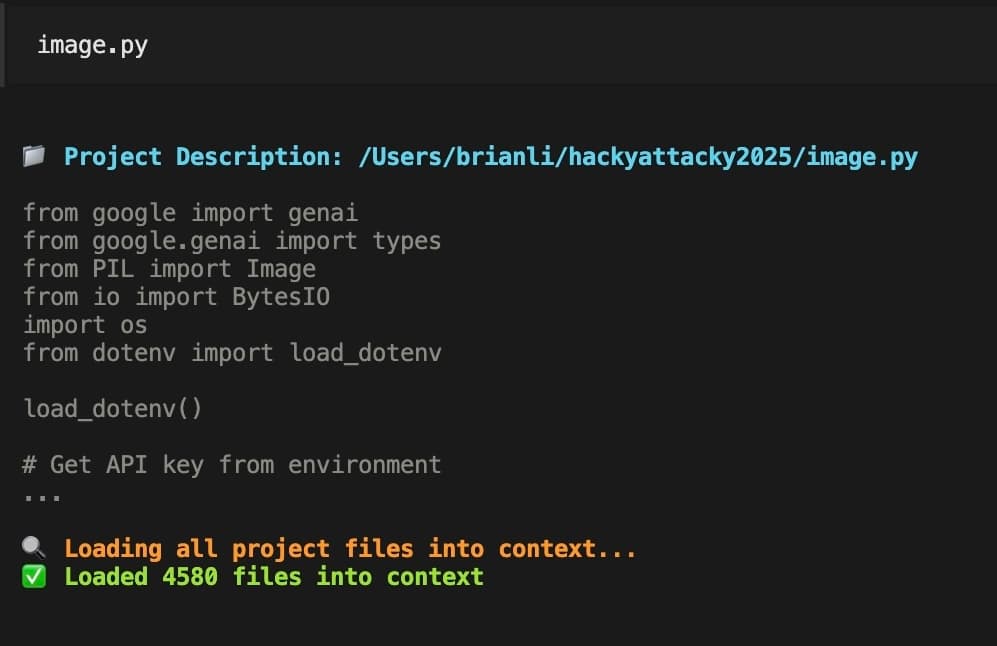Select the image.py title at top
The image size is (997, 646).
[x=92, y=45]
